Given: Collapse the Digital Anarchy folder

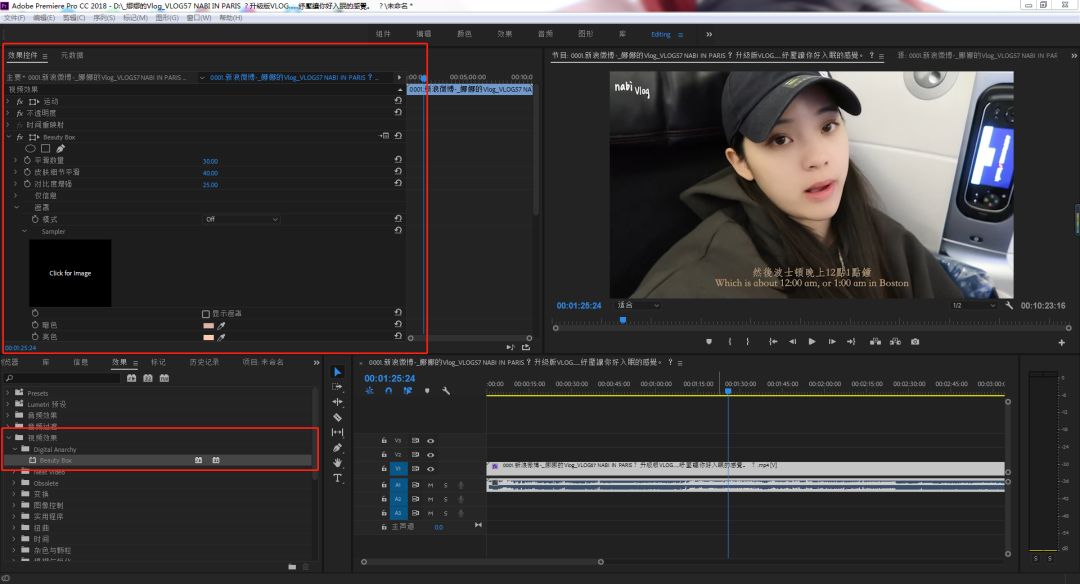Looking at the screenshot, I should tap(15, 449).
